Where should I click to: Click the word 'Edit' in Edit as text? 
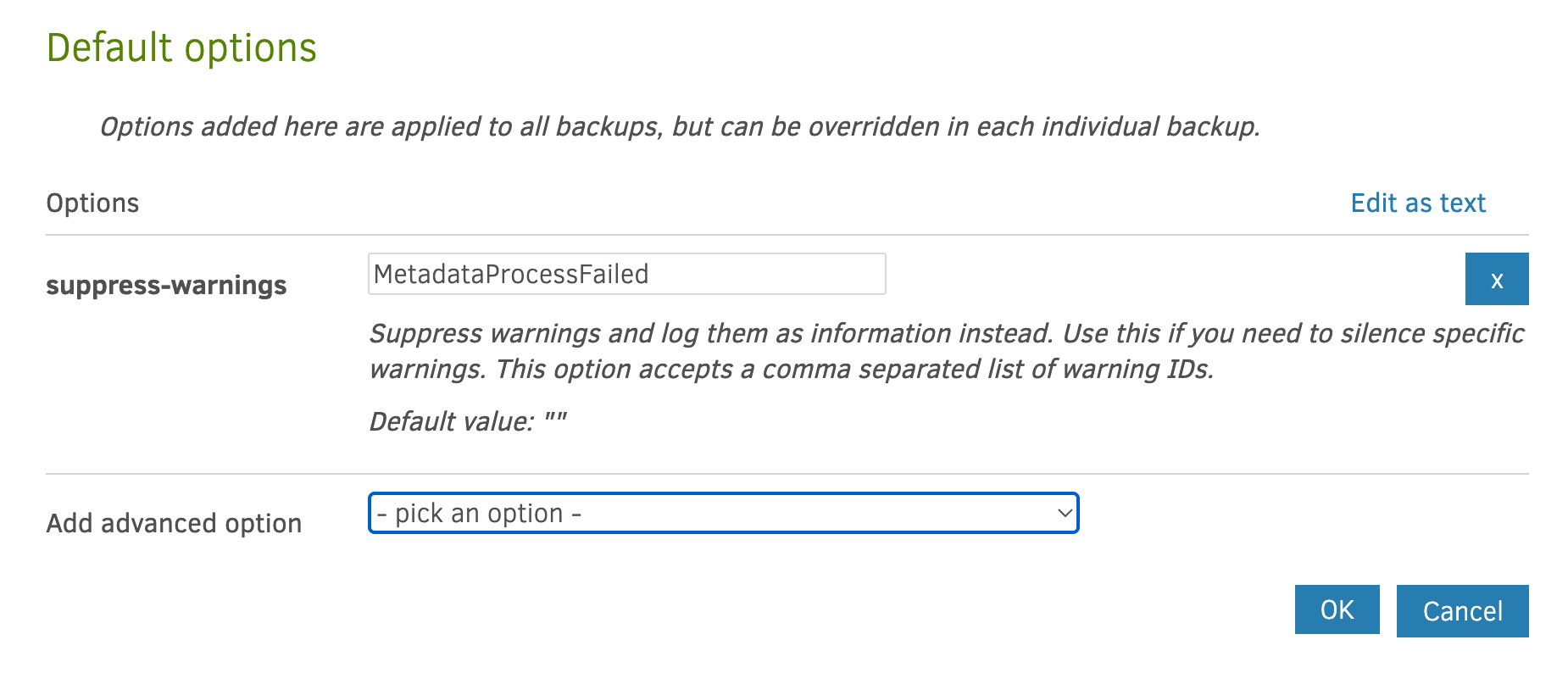coord(1373,203)
